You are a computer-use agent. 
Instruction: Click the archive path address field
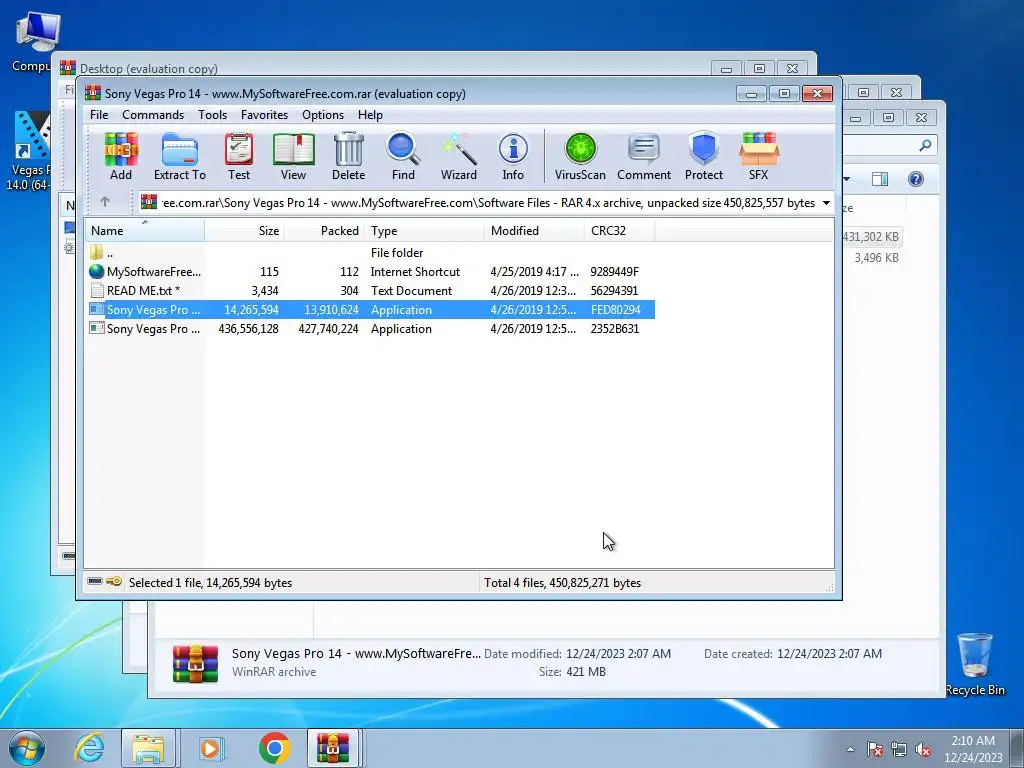pos(487,202)
